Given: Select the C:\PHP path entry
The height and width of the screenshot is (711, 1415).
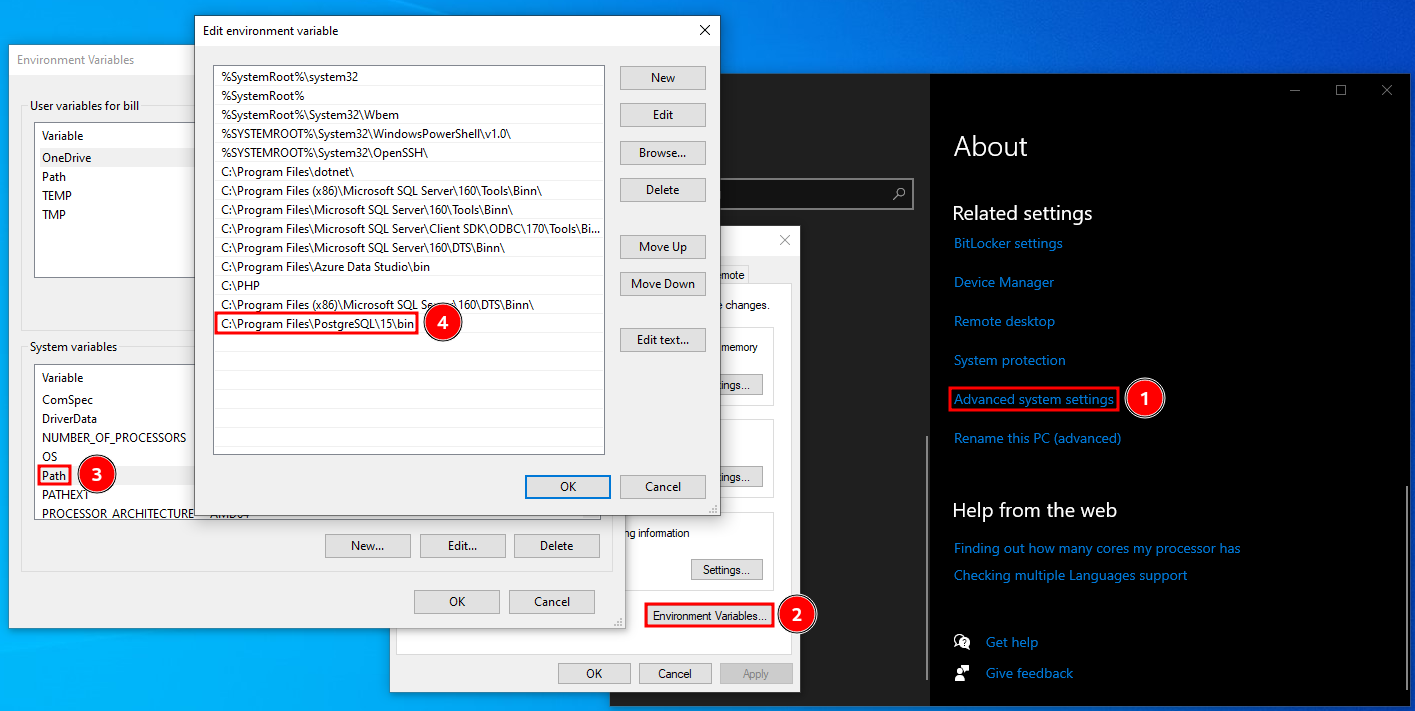Looking at the screenshot, I should coord(239,285).
